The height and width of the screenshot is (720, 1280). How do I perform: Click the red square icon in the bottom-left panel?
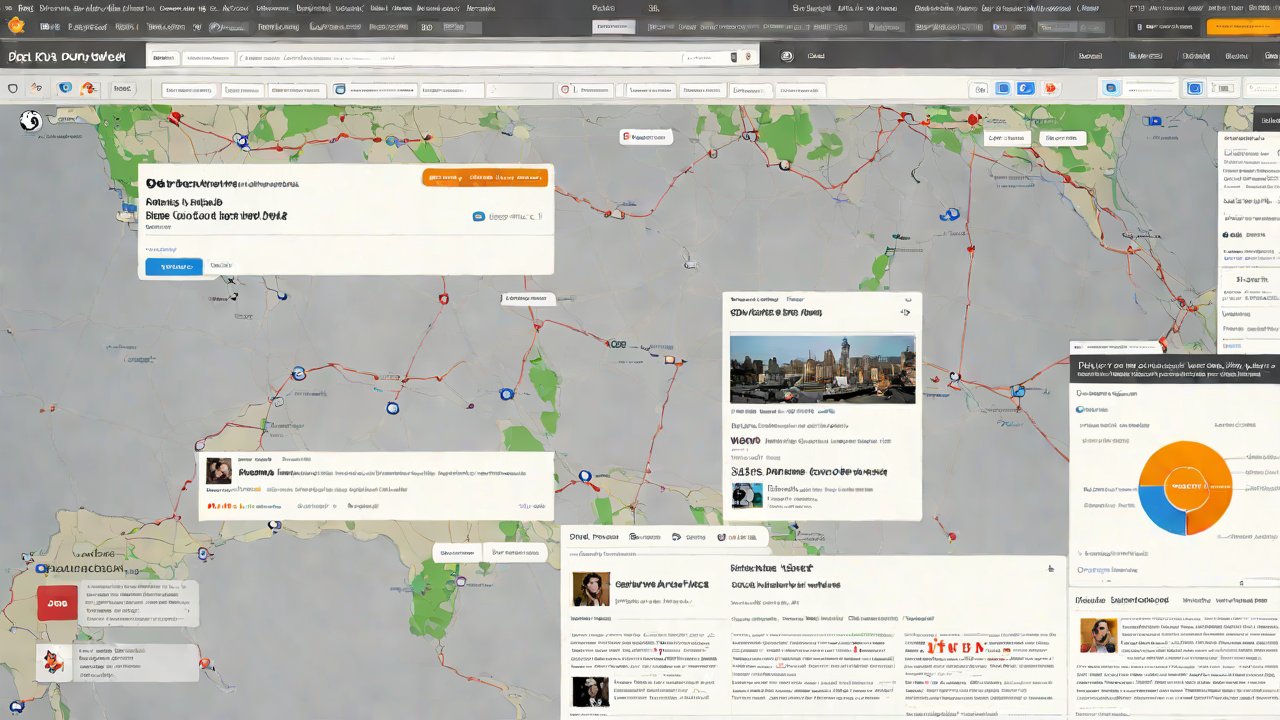coord(57,603)
